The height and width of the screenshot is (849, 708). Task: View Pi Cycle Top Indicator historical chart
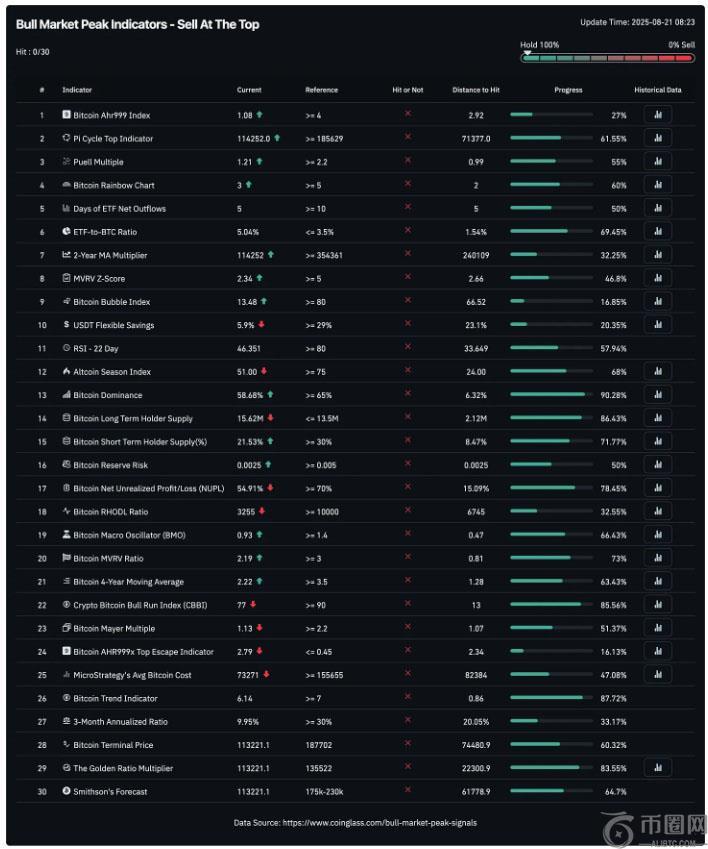click(657, 138)
